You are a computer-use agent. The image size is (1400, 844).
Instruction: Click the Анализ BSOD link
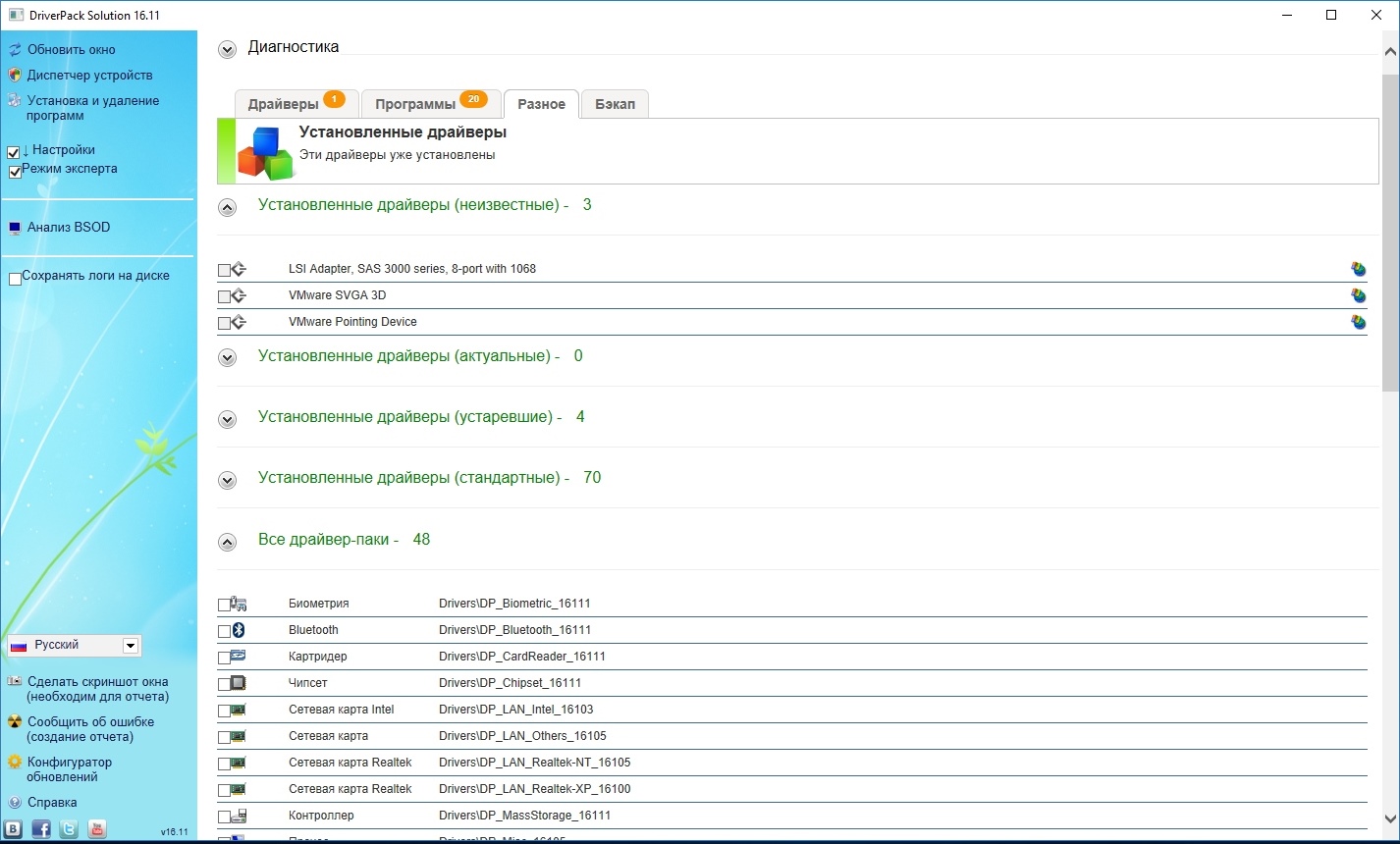[x=69, y=227]
